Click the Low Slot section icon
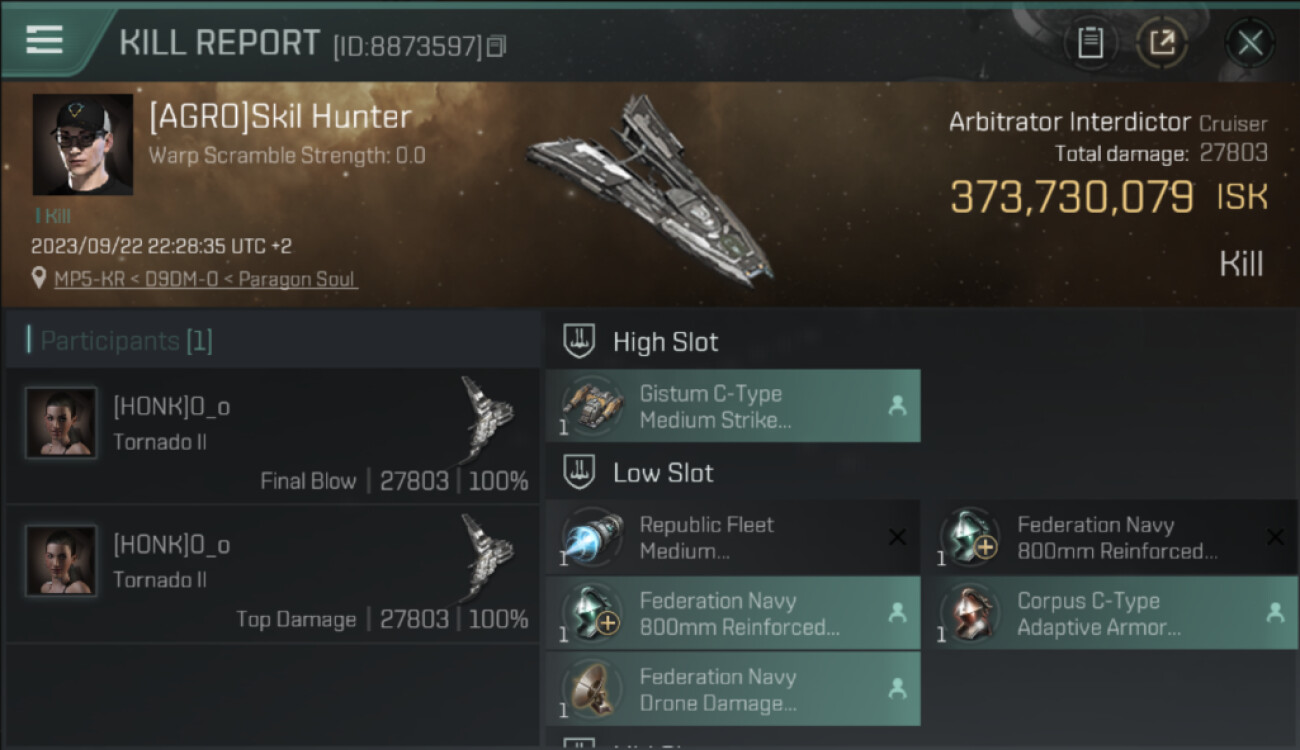 [580, 472]
